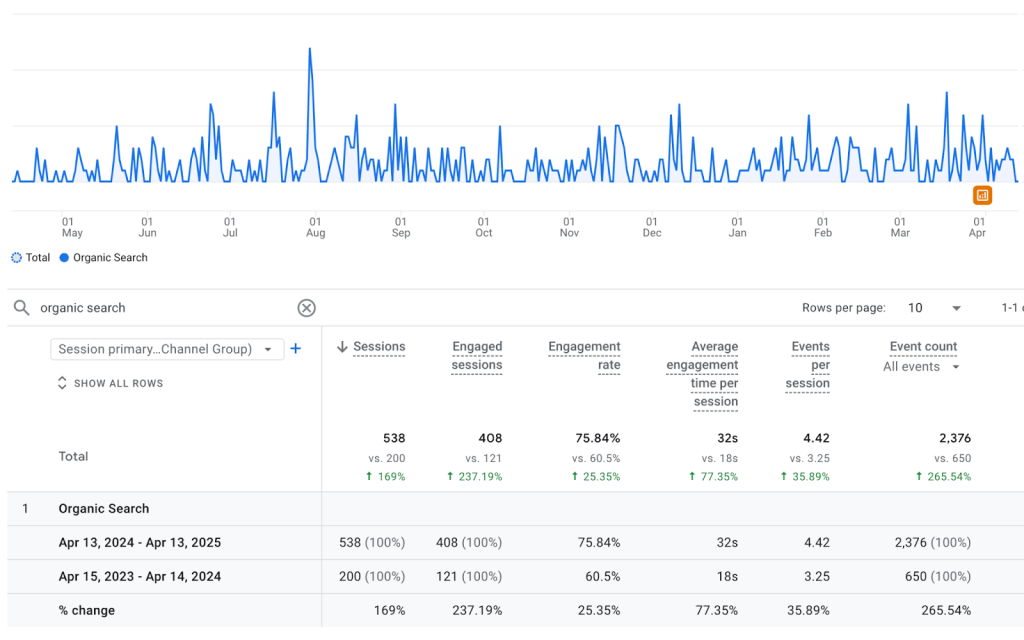Sort by the Engagement rate column

click(x=584, y=356)
